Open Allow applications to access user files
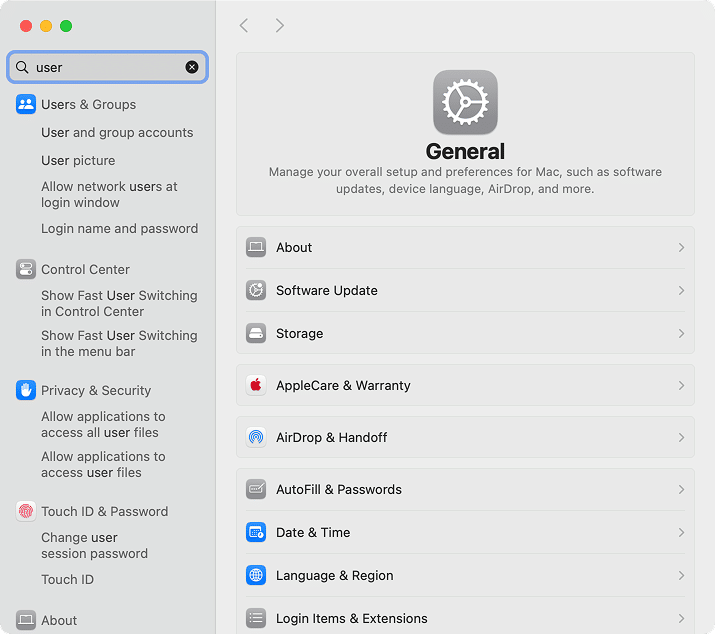715x634 pixels. [x=103, y=465]
